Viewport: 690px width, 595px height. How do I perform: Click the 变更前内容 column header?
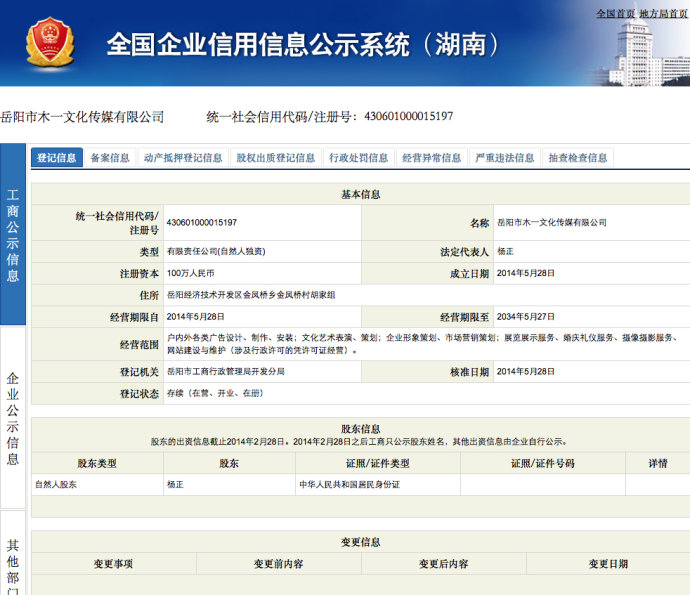tap(279, 564)
